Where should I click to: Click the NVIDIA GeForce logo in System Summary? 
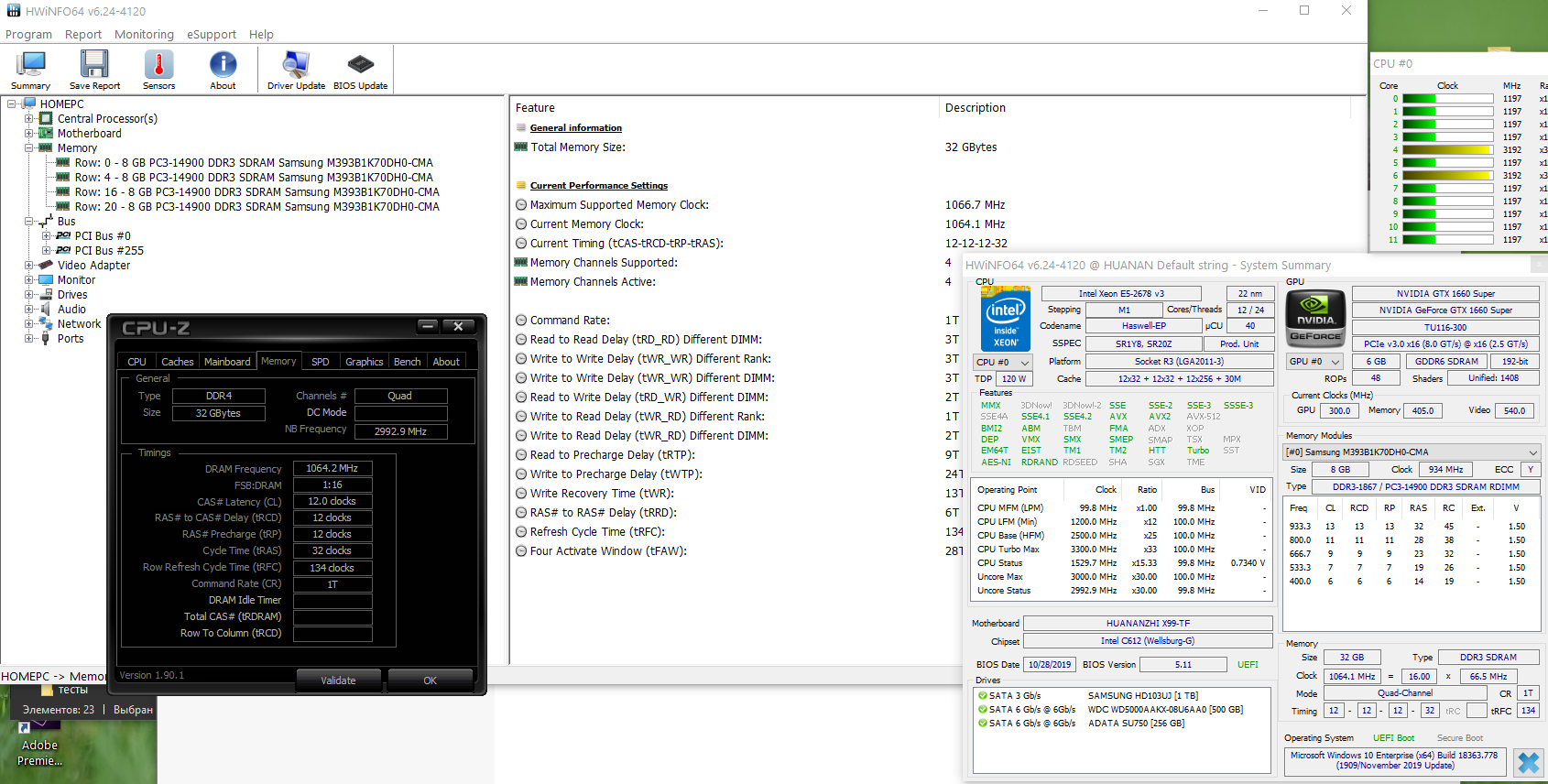[1315, 318]
